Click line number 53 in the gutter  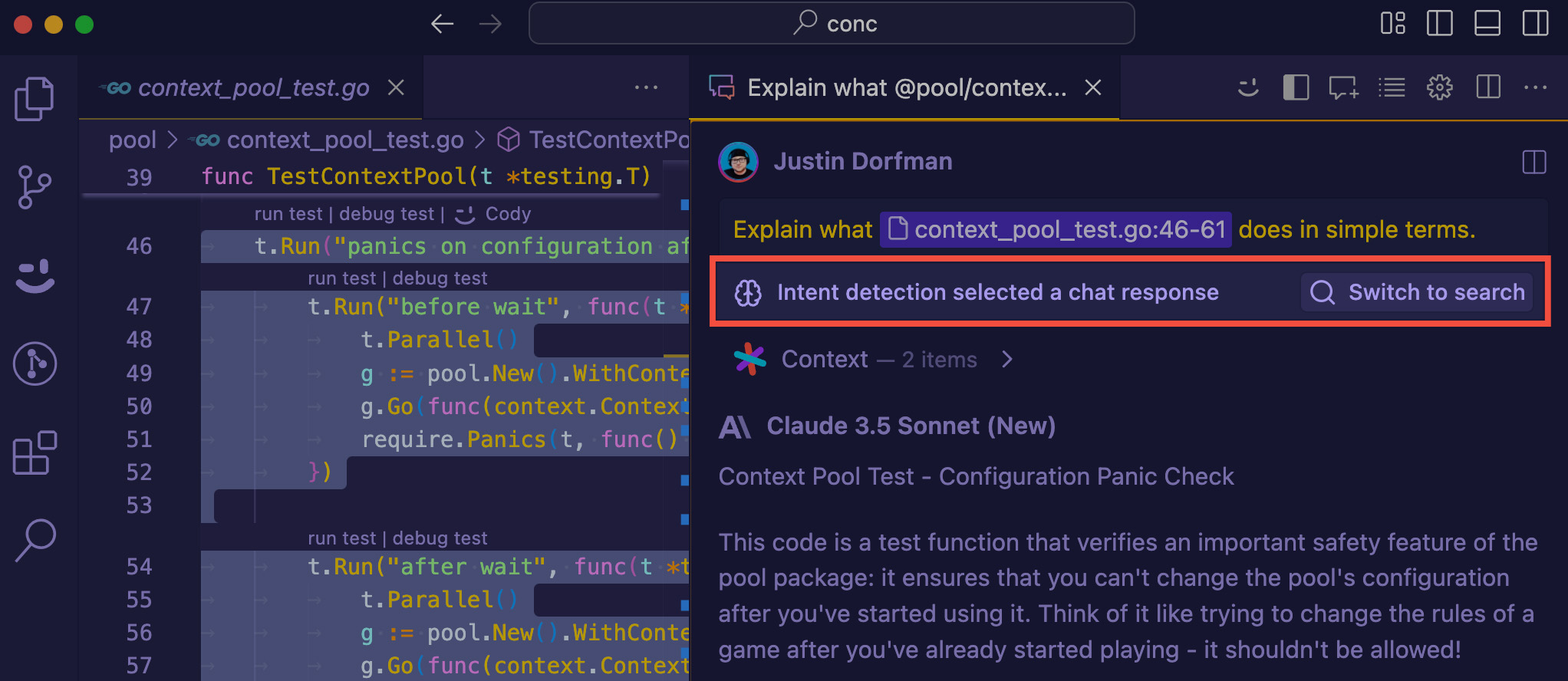point(139,505)
